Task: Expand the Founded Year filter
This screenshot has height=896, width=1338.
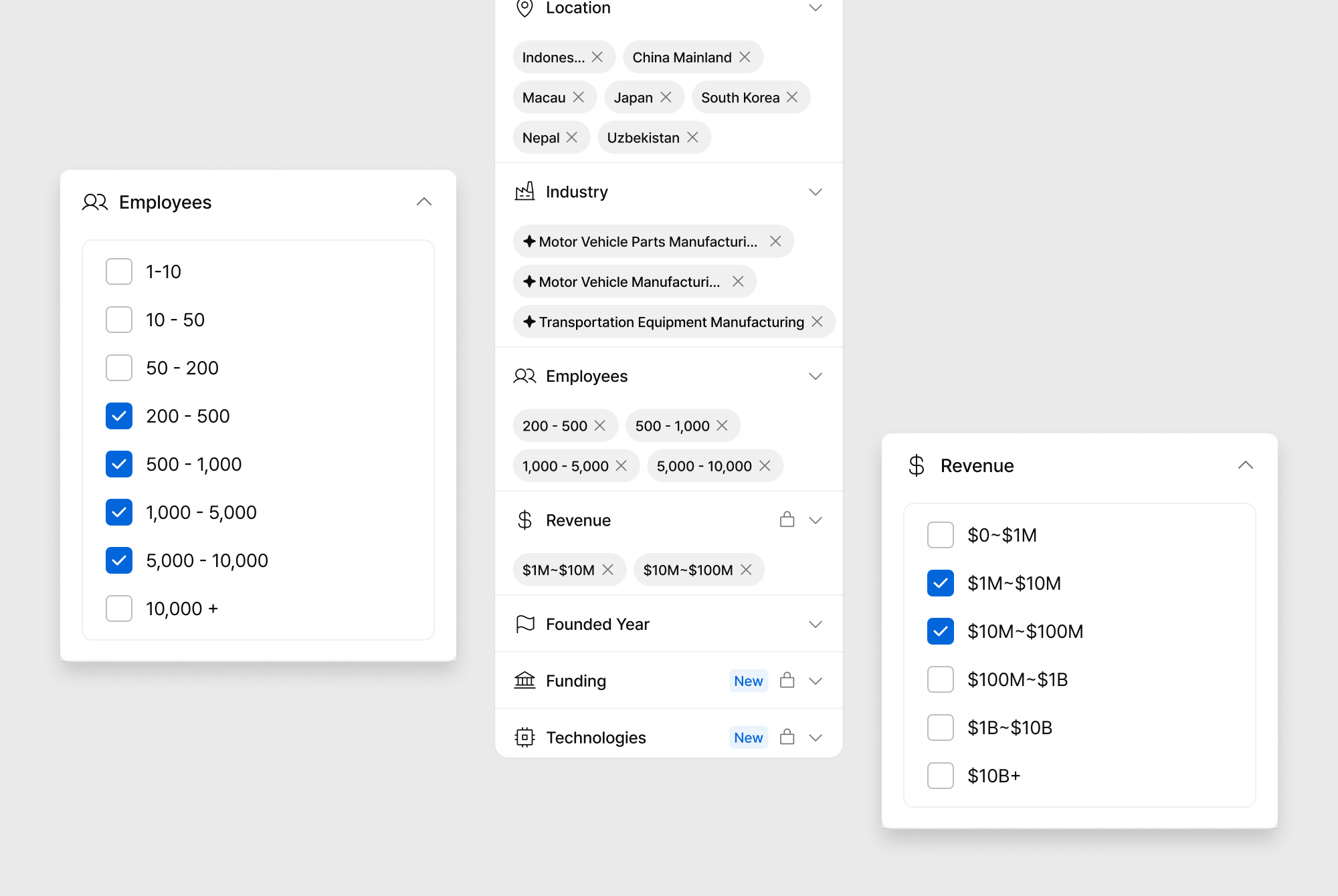Action: [x=815, y=624]
